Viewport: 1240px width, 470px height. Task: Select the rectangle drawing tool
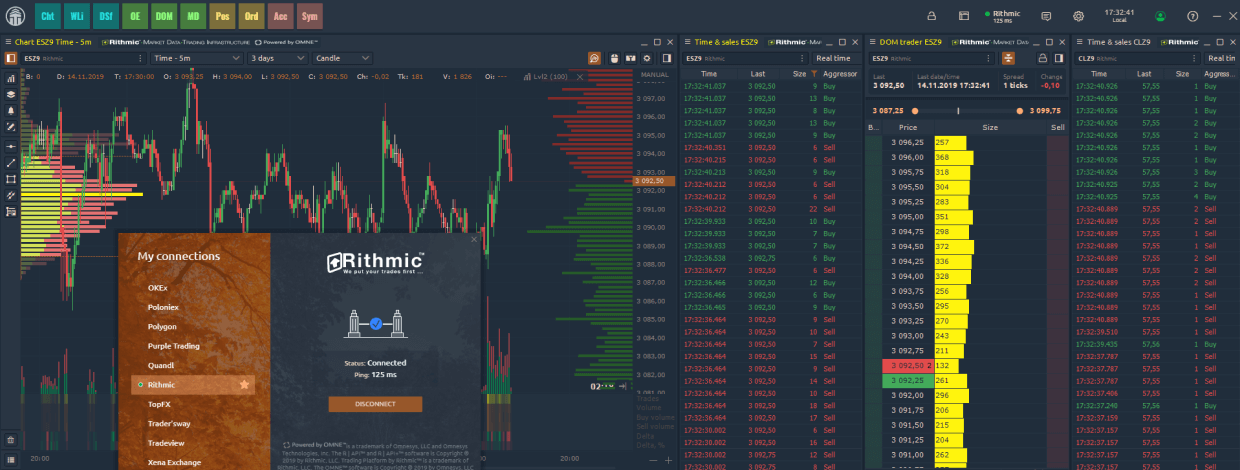pos(11,179)
